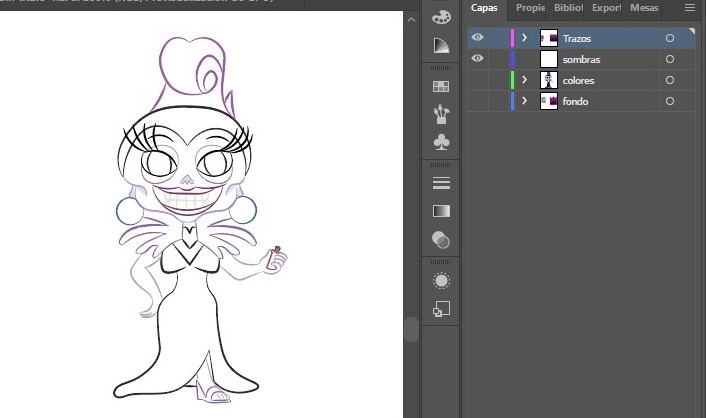The image size is (706, 418).
Task: Switch to the Mesas tab
Action: [644, 8]
